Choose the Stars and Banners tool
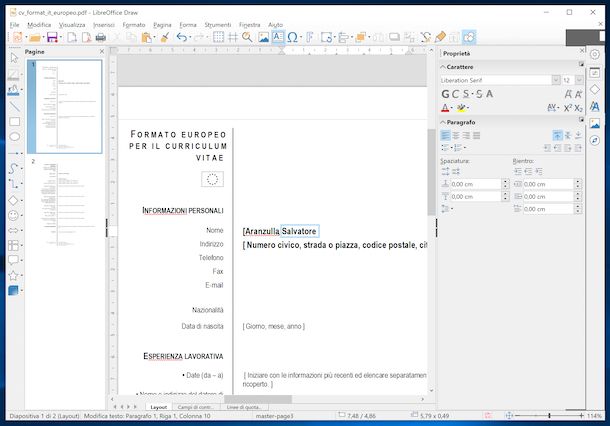This screenshot has height=426, width=610. click(x=13, y=275)
